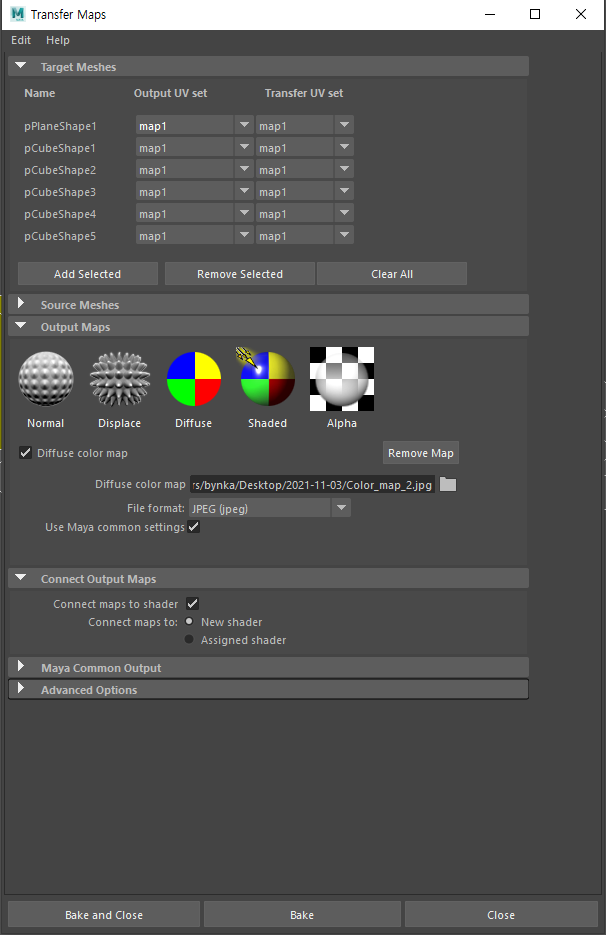Select the pCubeShape3 mesh name
Screen dimensions: 606x935
pyautogui.click(x=60, y=192)
